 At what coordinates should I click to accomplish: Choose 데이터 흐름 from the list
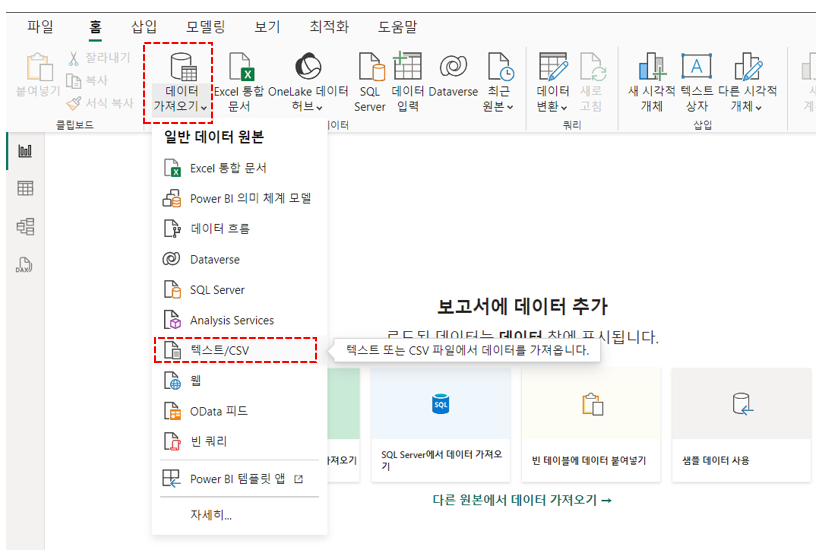click(239, 229)
